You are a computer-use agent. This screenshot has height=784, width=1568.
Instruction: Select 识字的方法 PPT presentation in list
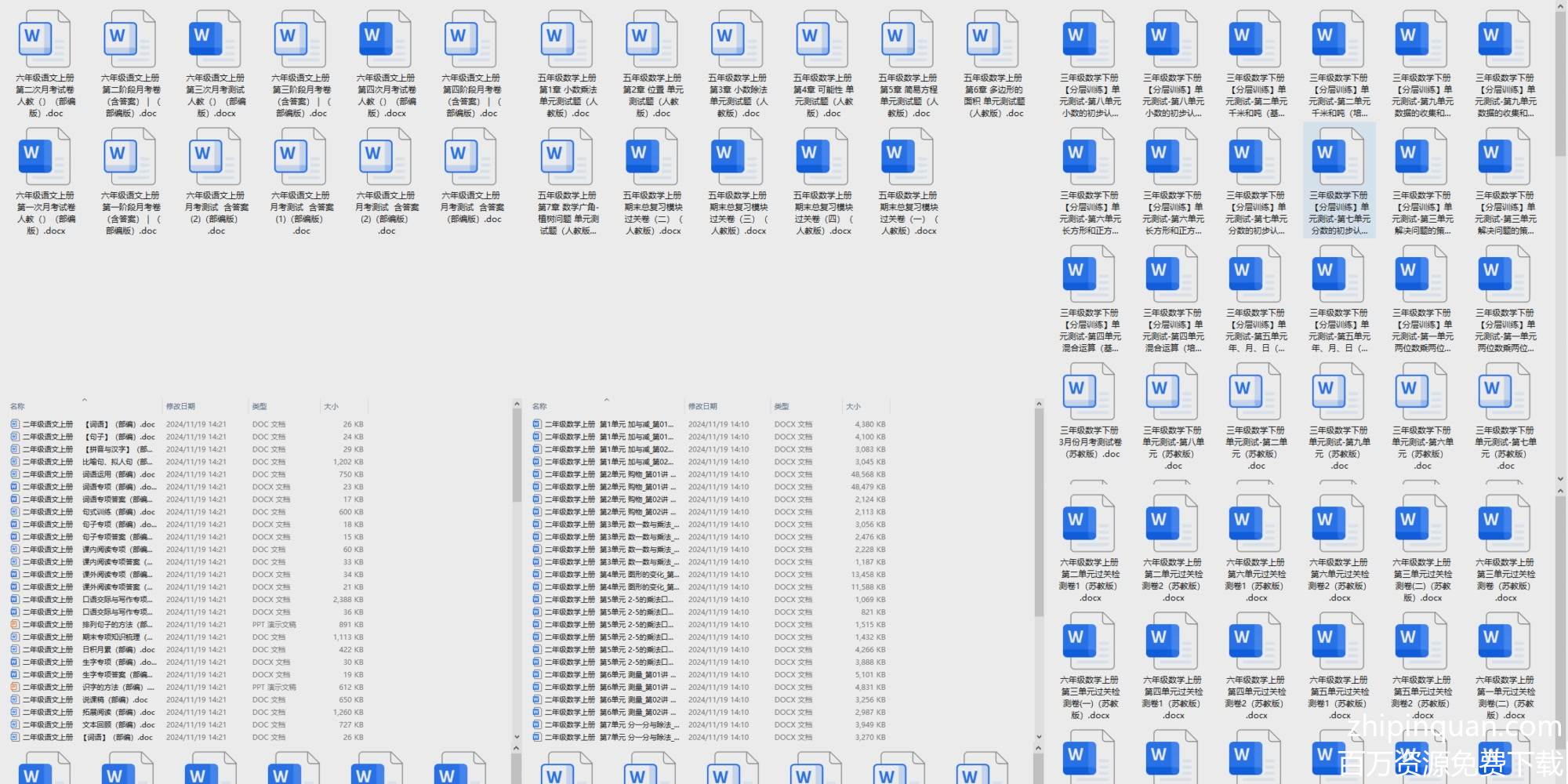click(x=118, y=688)
